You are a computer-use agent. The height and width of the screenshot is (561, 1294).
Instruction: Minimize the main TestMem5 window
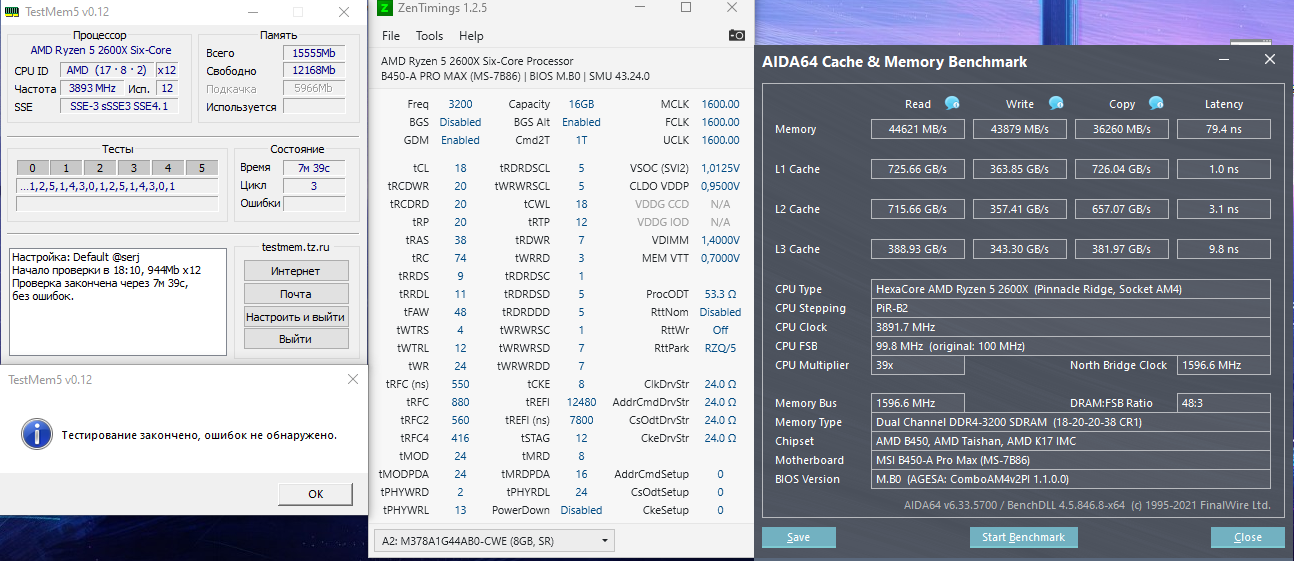point(254,13)
